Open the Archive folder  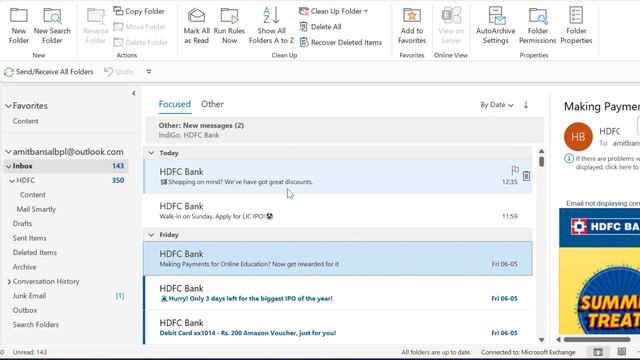[24, 267]
